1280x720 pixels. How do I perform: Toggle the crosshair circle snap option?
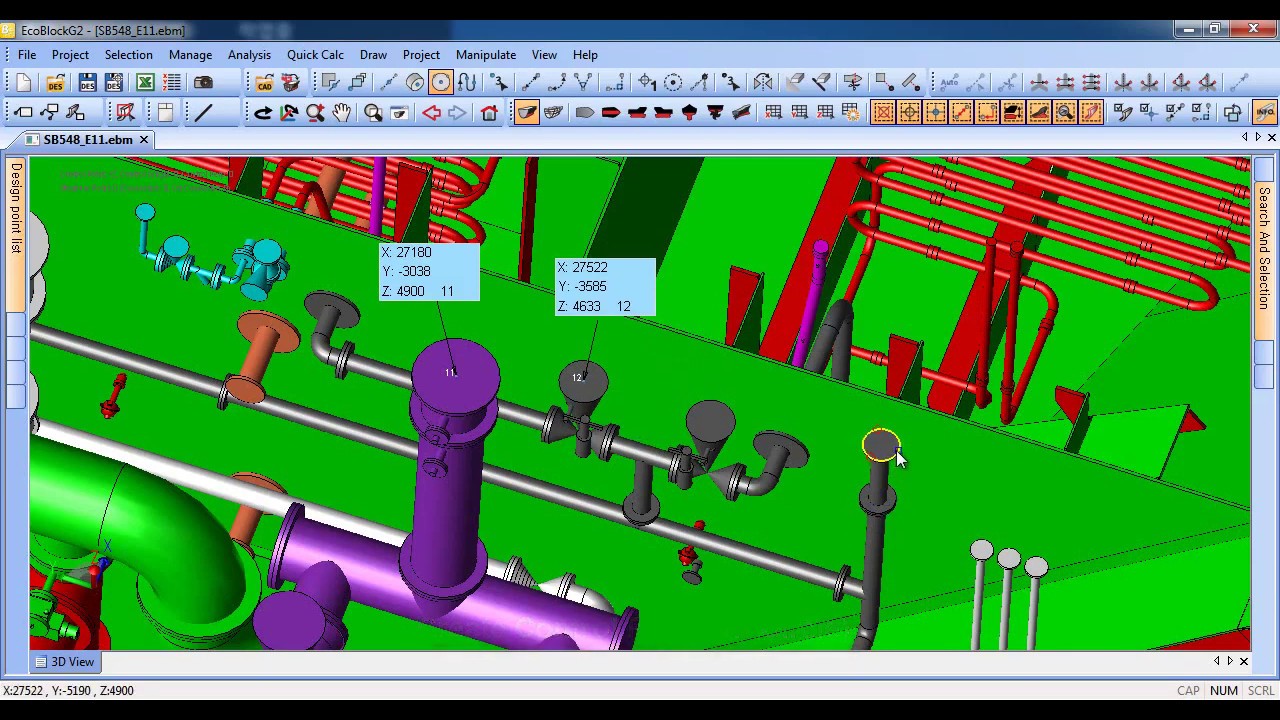[909, 112]
